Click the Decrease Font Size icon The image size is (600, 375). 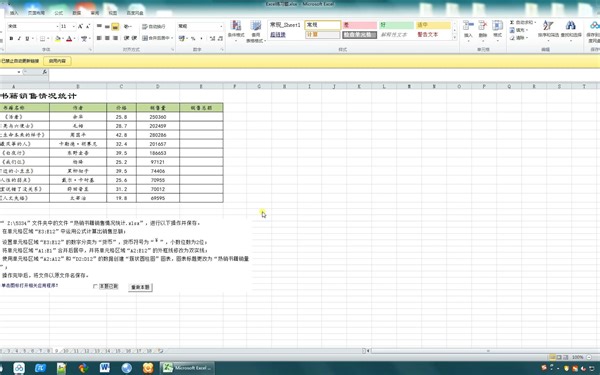click(x=88, y=26)
